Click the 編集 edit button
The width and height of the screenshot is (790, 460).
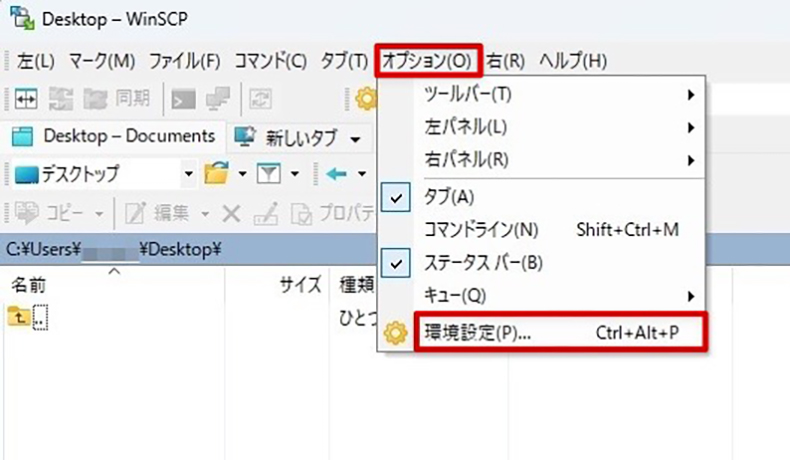click(157, 213)
